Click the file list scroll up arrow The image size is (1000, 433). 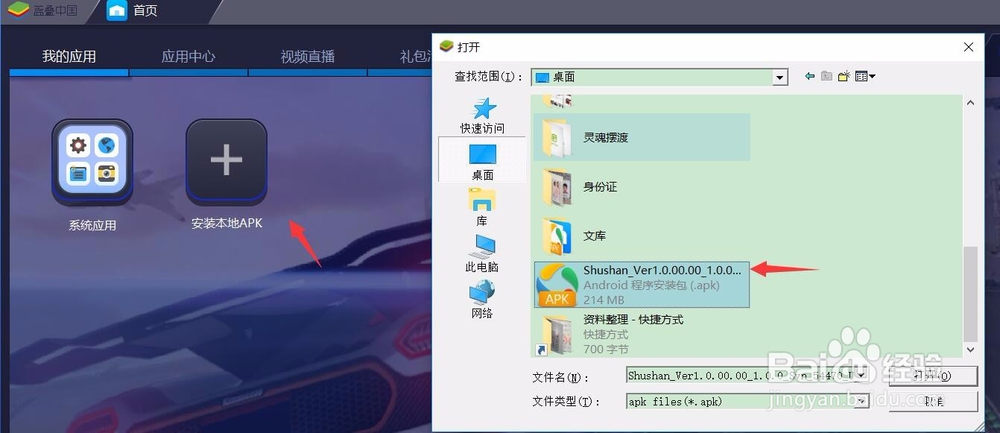click(x=970, y=103)
